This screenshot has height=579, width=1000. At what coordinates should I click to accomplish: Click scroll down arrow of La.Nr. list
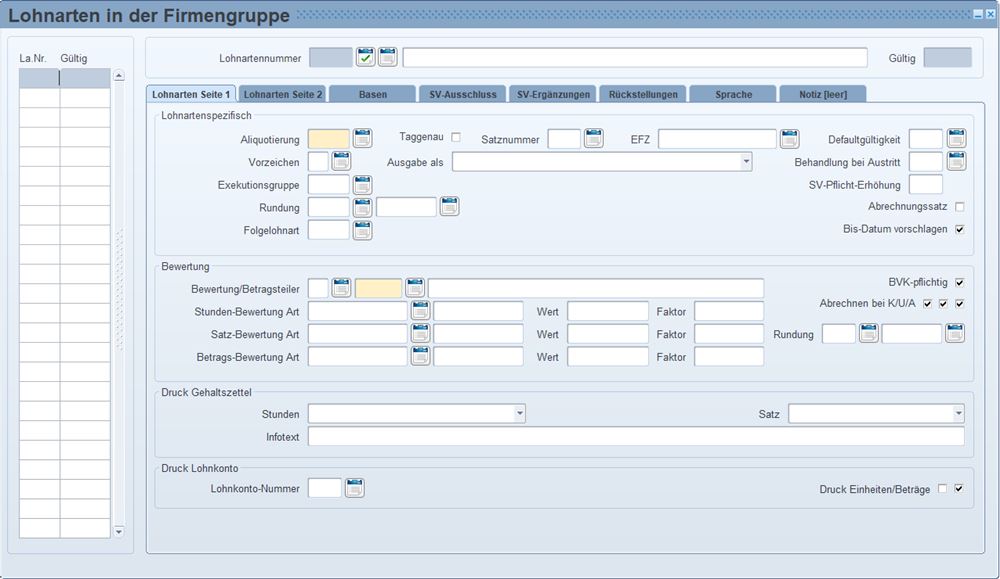point(119,531)
